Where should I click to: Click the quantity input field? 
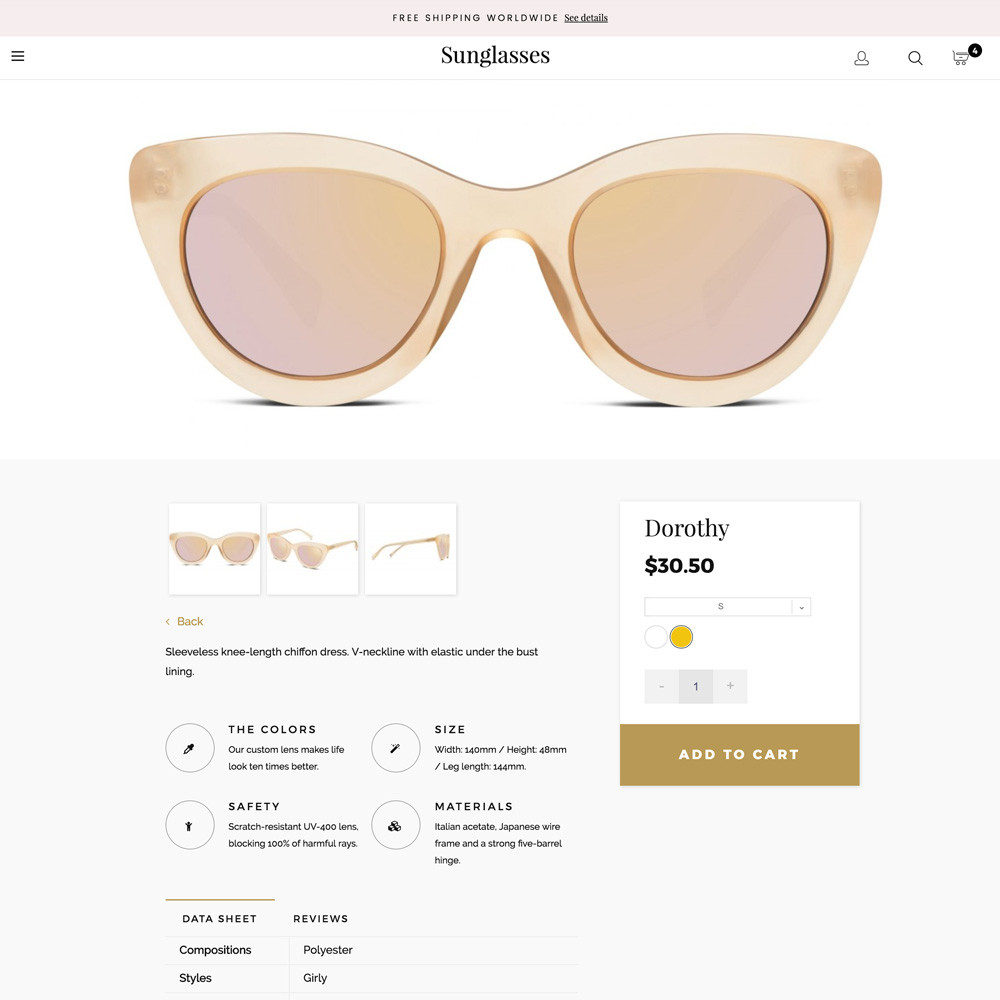tap(696, 686)
